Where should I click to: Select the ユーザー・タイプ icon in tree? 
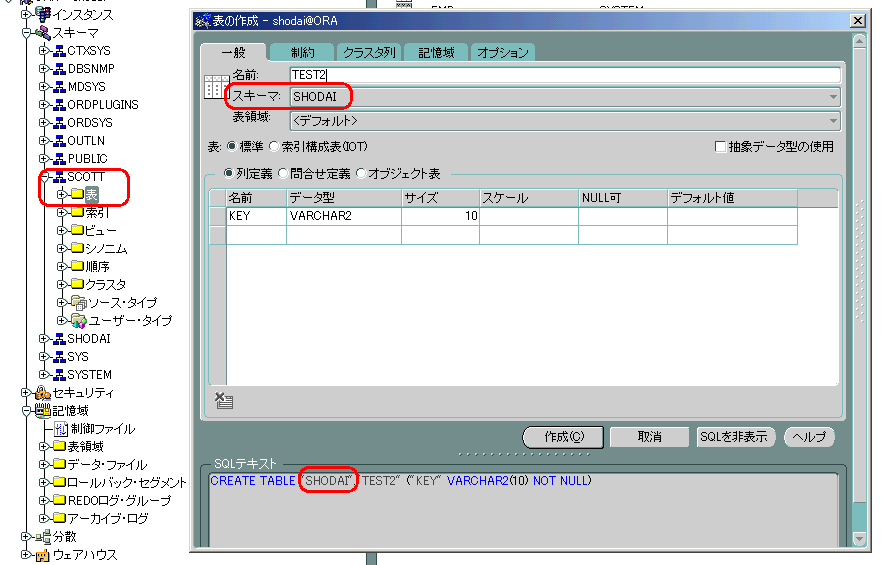78,321
